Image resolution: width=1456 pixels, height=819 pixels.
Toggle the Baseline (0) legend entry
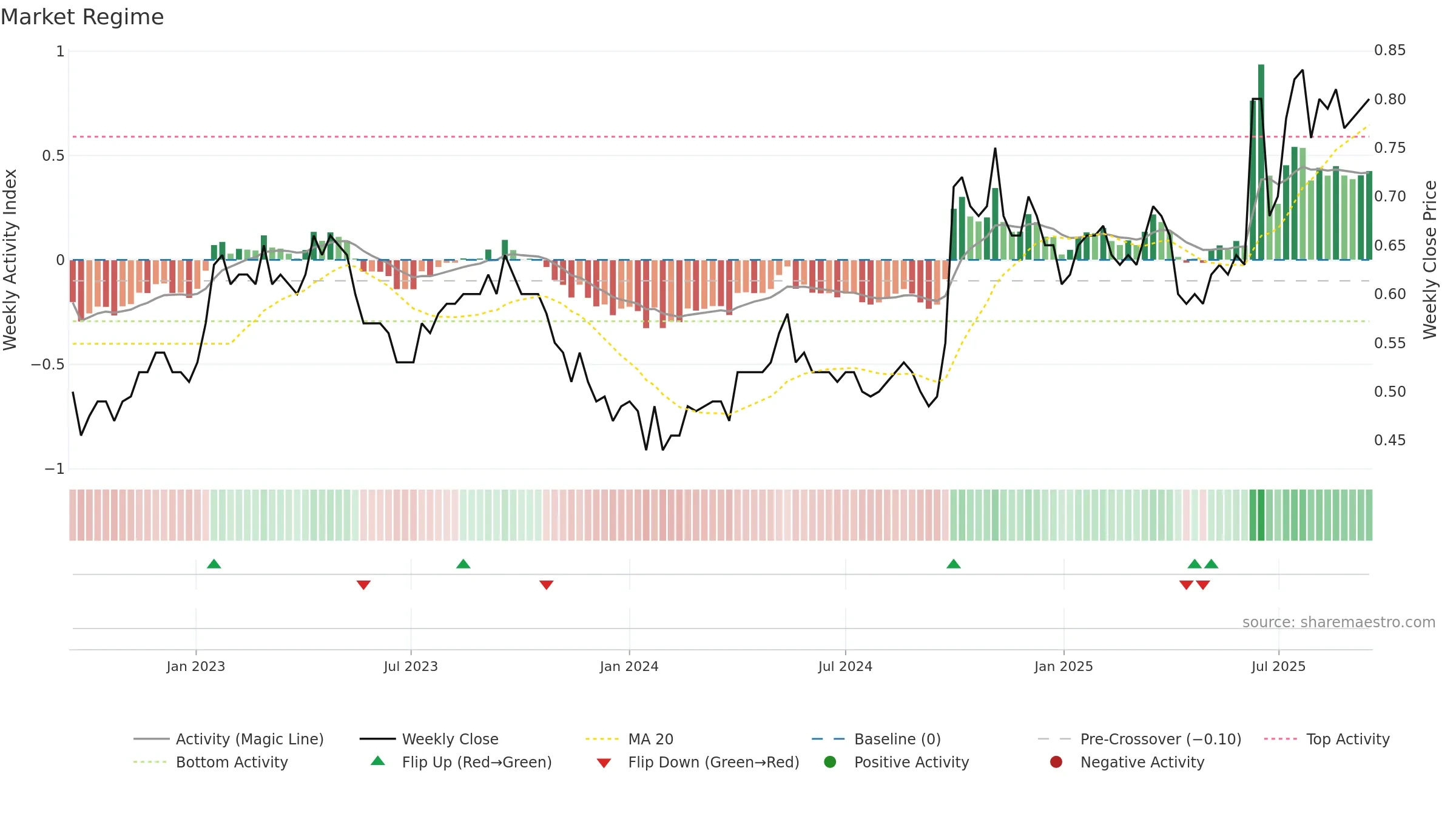[x=876, y=739]
